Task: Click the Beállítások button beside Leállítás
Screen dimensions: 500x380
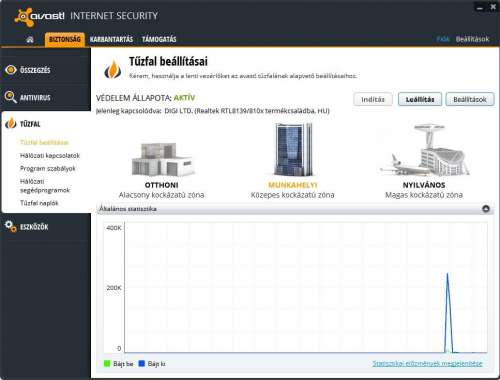Action: coord(470,99)
